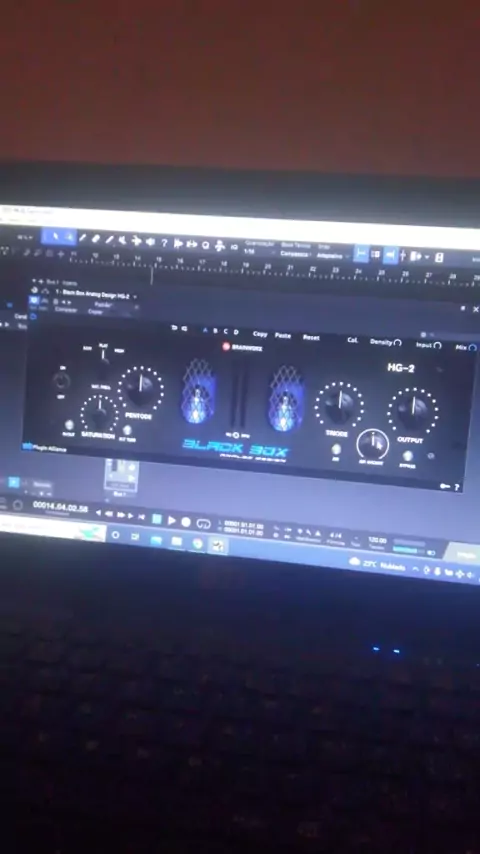Toggle the plugin power ON/OFF switch
The height and width of the screenshot is (854, 480).
(62, 382)
